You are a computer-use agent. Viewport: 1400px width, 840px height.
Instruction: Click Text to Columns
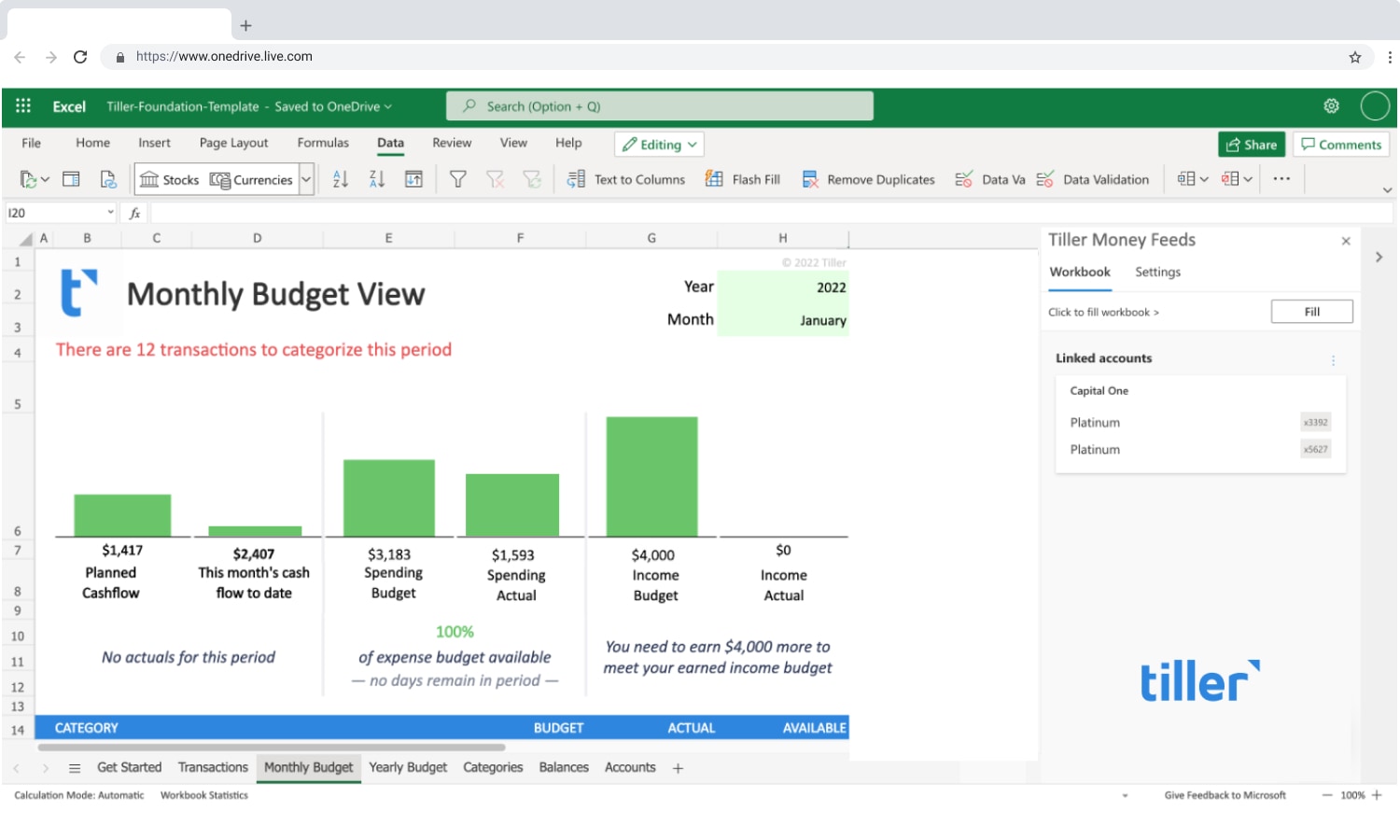tap(626, 179)
